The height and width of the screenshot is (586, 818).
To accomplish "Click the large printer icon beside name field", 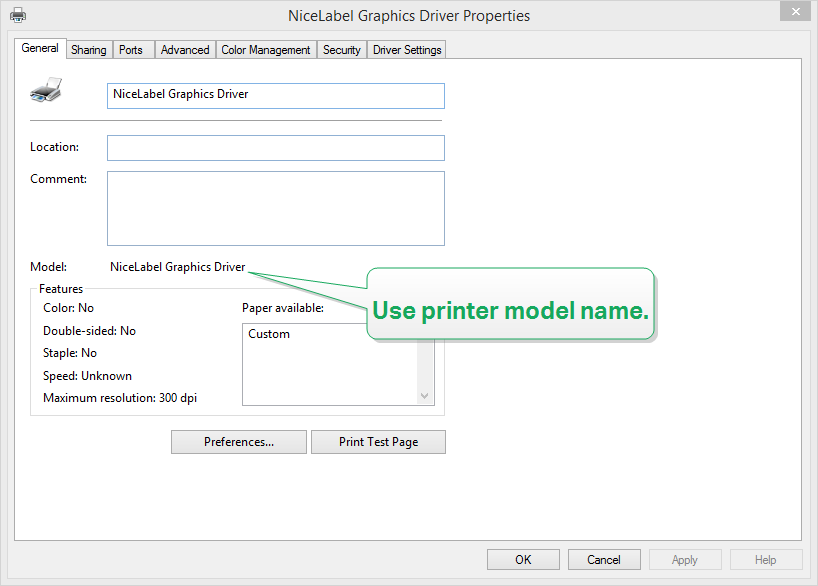I will tap(46, 91).
